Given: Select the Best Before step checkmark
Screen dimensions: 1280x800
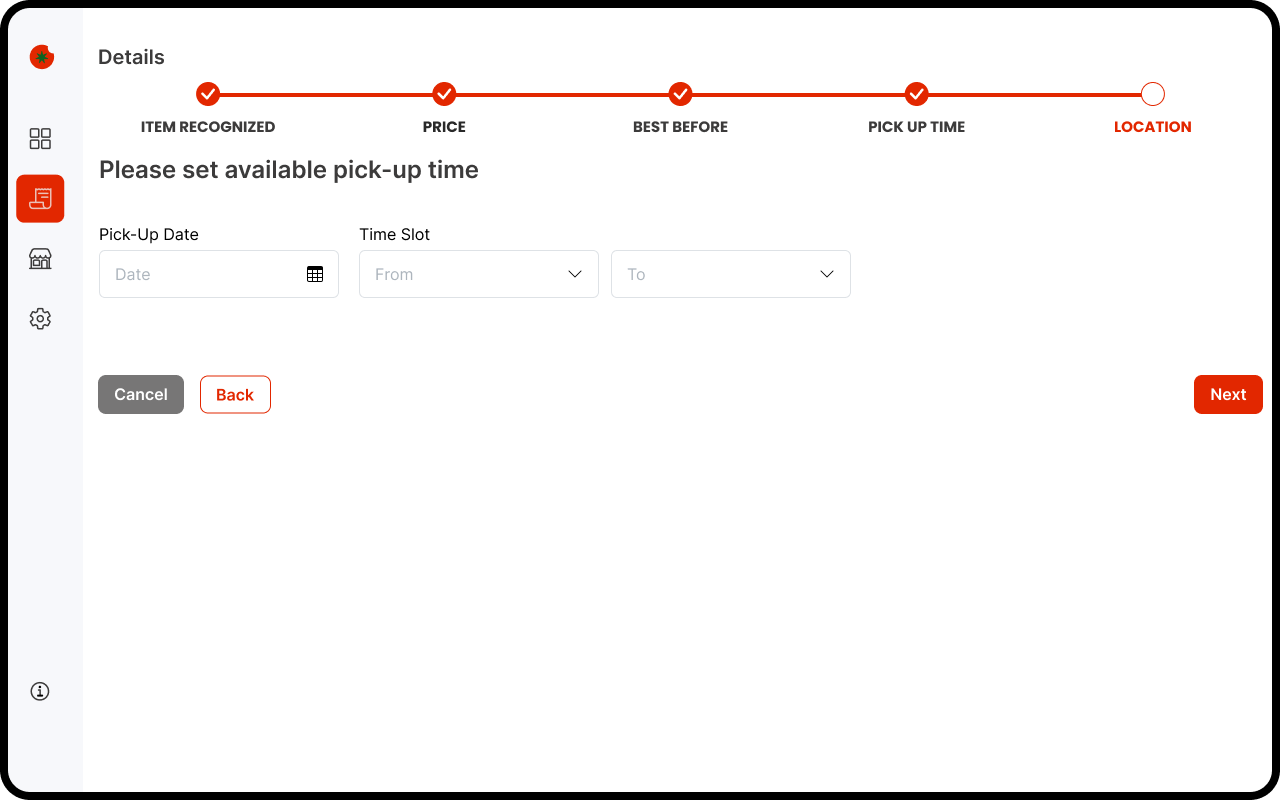Looking at the screenshot, I should coord(680,94).
